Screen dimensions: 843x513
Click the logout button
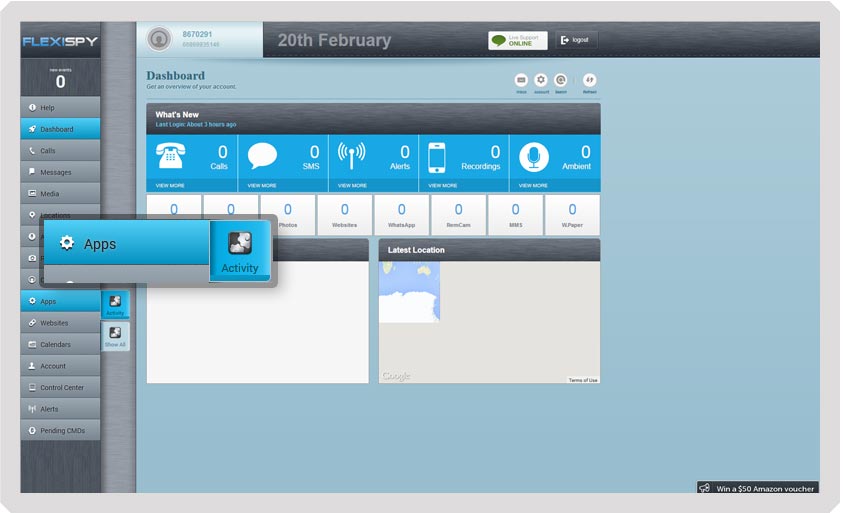pyautogui.click(x=575, y=40)
